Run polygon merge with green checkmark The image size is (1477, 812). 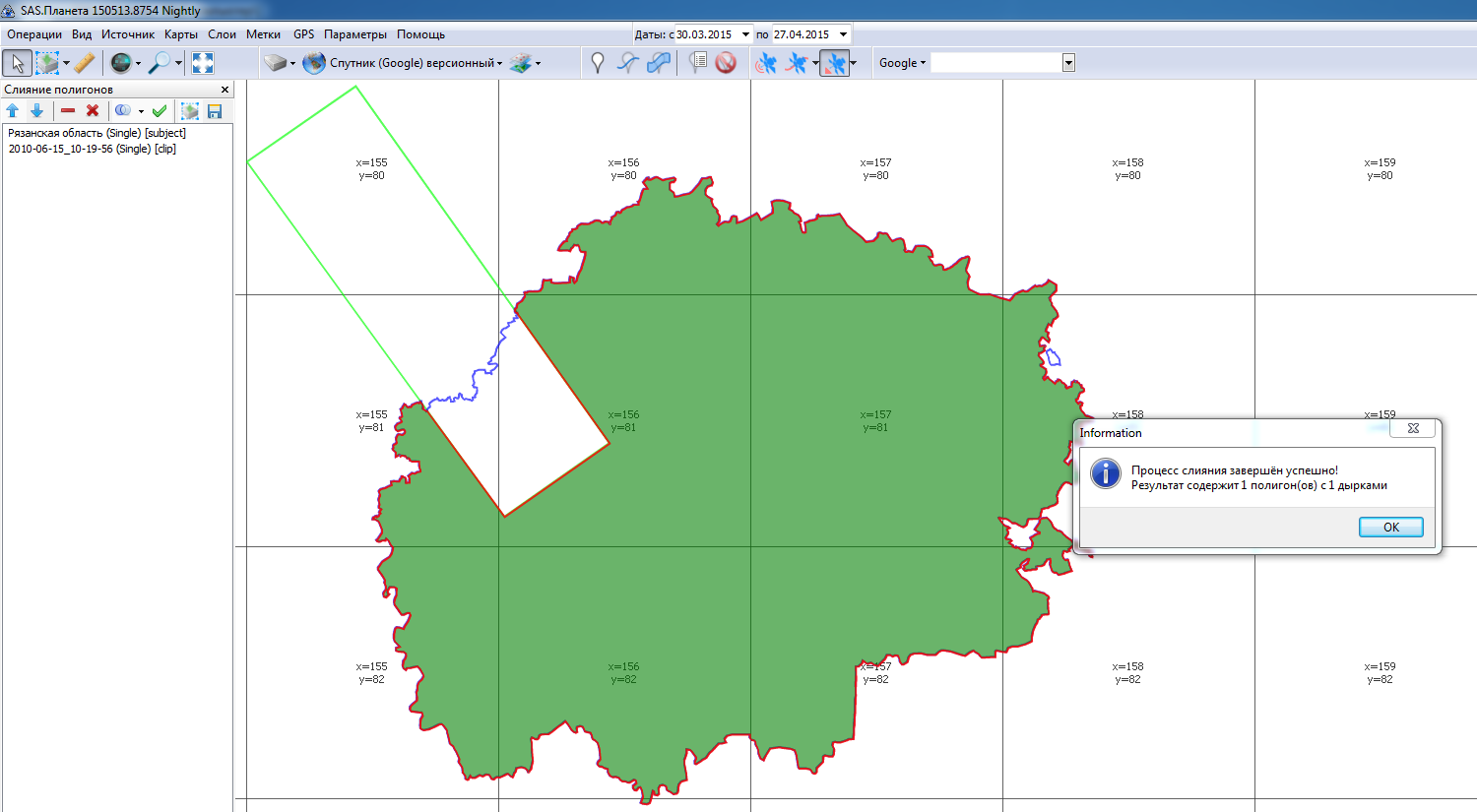160,111
